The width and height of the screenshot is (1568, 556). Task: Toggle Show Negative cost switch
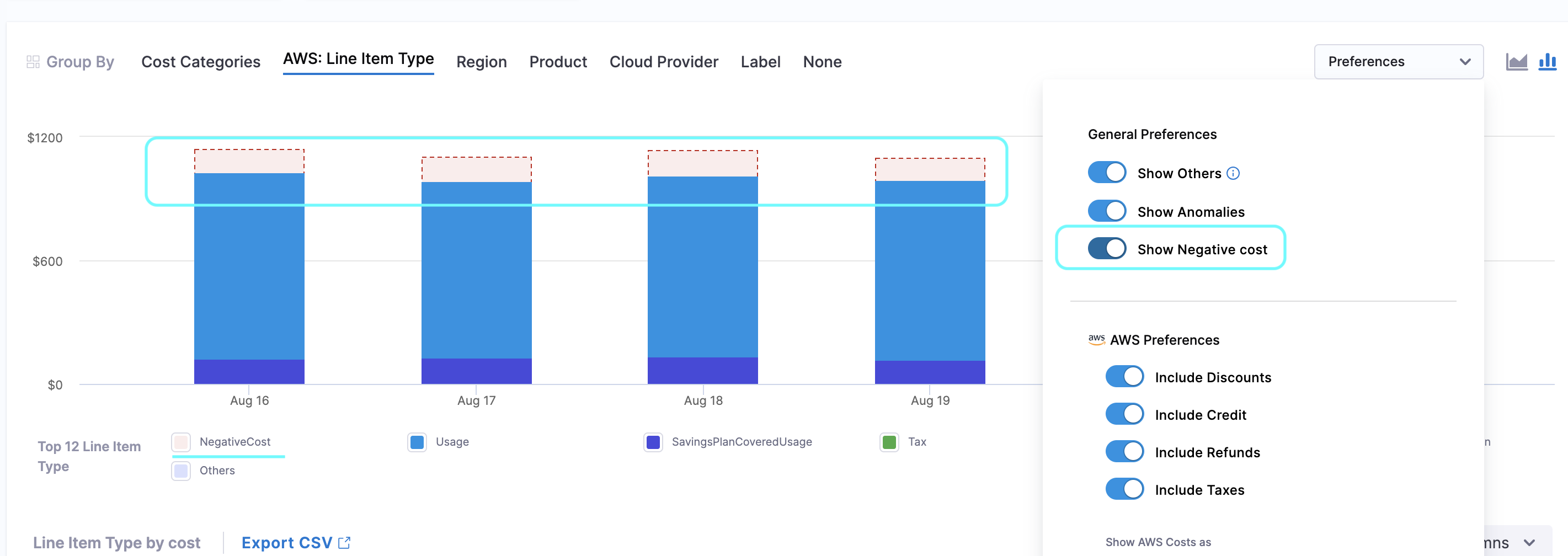[x=1107, y=249]
